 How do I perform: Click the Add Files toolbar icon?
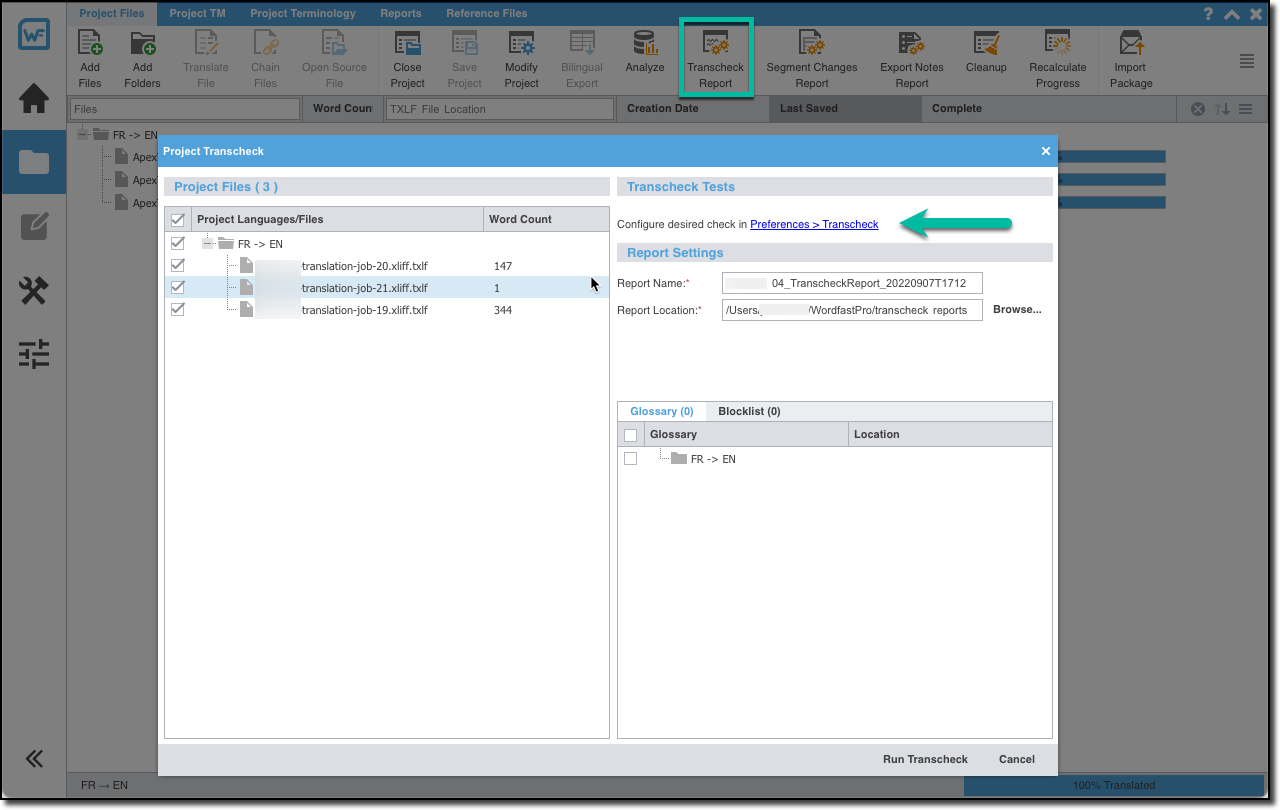pyautogui.click(x=90, y=44)
